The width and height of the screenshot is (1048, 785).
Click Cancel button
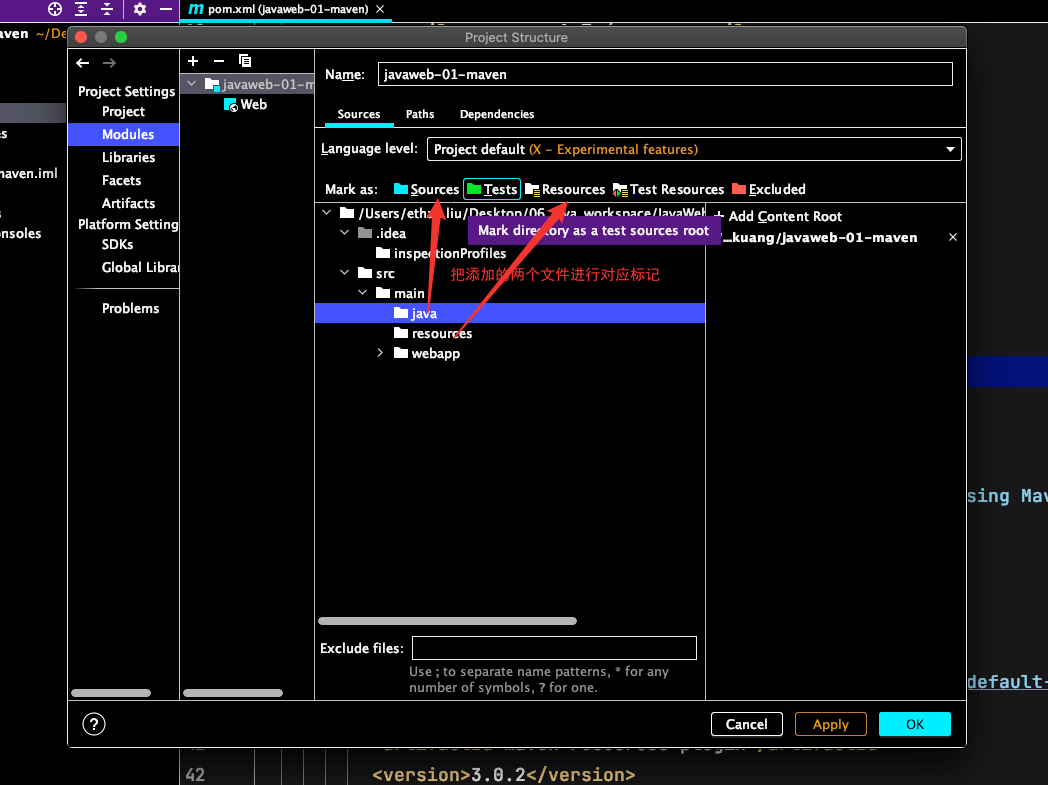[747, 724]
